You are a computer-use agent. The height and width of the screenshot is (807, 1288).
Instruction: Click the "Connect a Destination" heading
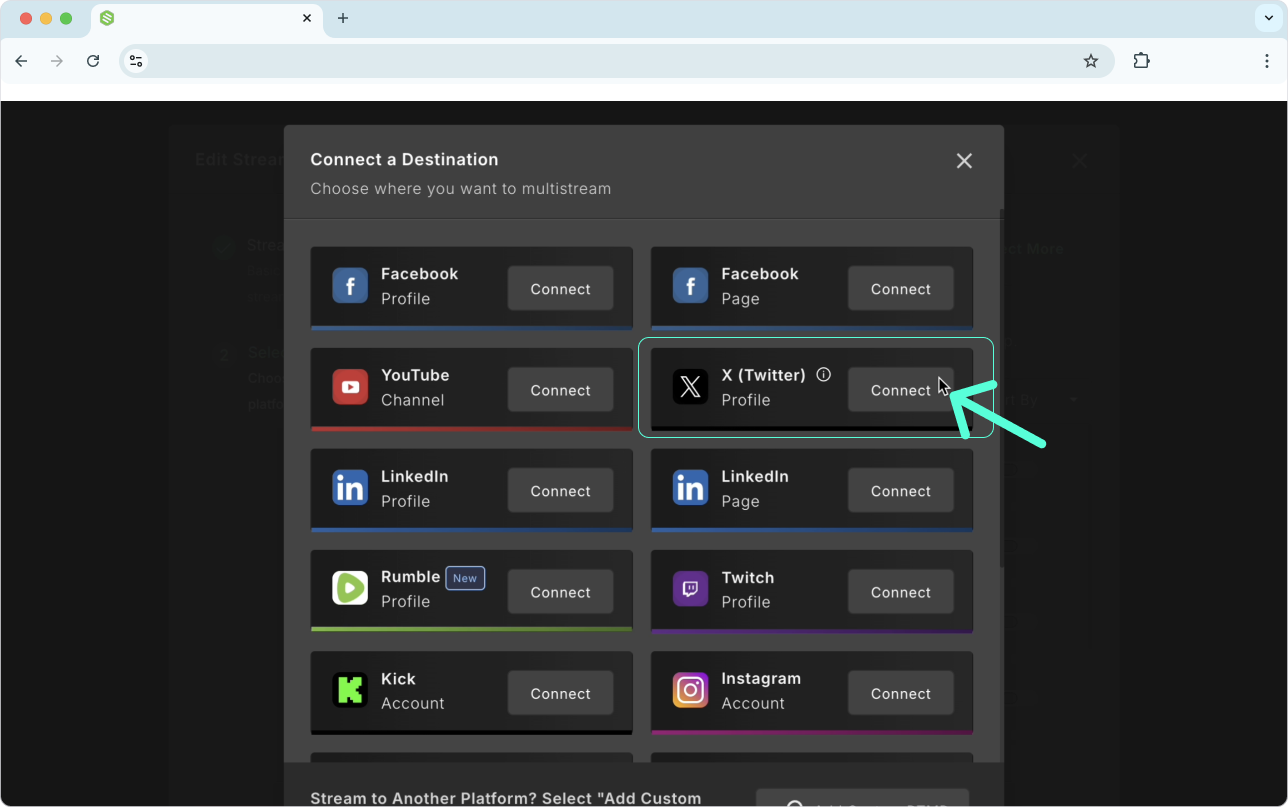coord(404,159)
